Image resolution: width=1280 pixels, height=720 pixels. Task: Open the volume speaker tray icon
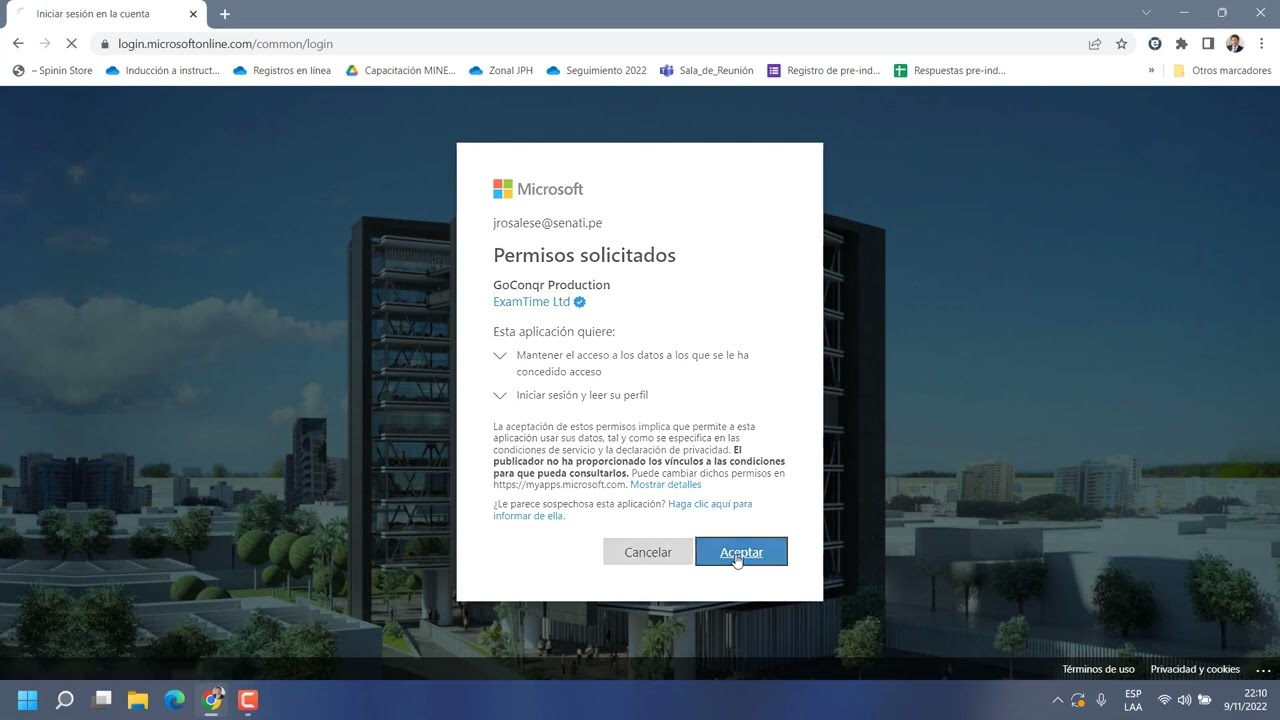[1184, 700]
